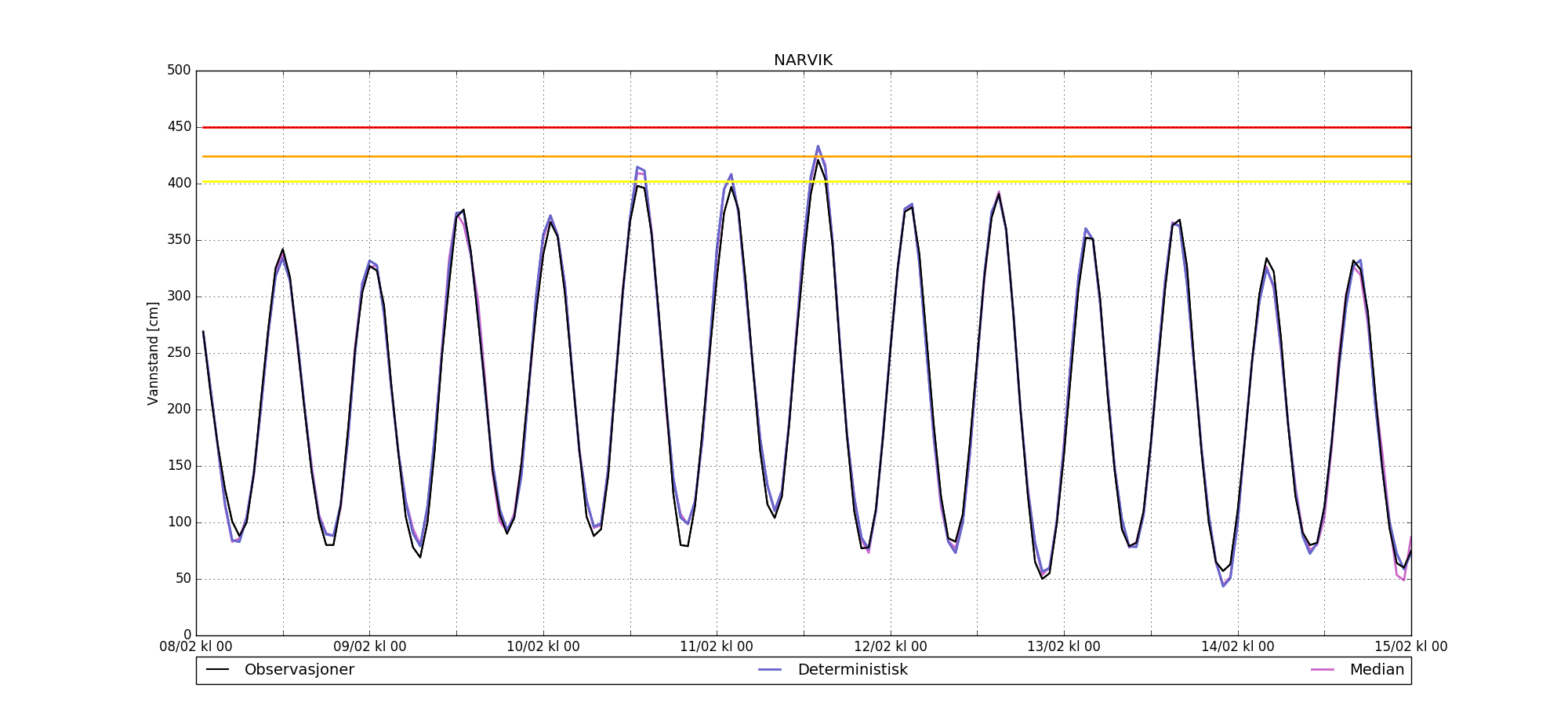Click the 250 y-axis tick label
The image size is (1568, 706).
[x=179, y=353]
